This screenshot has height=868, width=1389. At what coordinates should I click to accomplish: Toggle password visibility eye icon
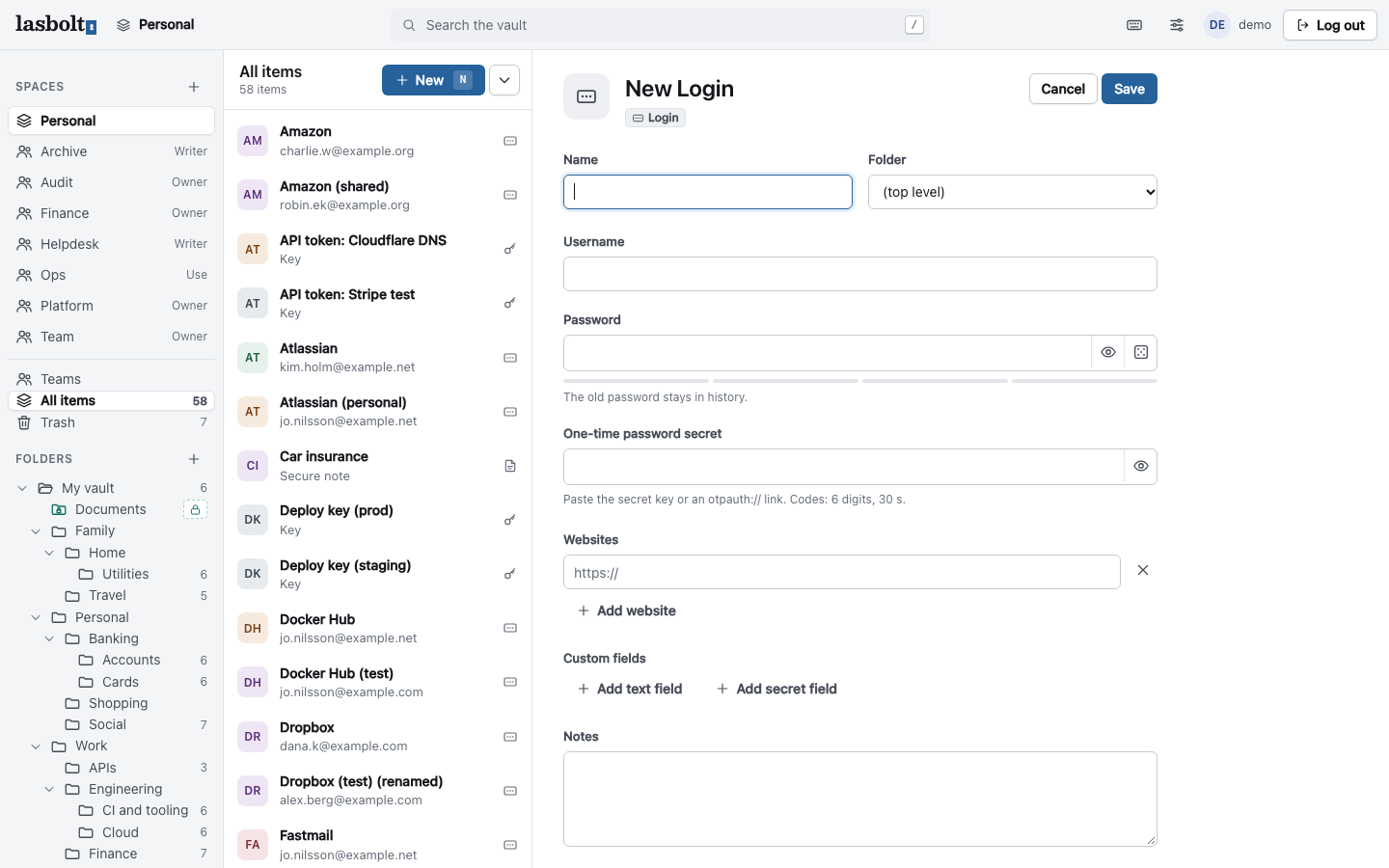(x=1108, y=353)
